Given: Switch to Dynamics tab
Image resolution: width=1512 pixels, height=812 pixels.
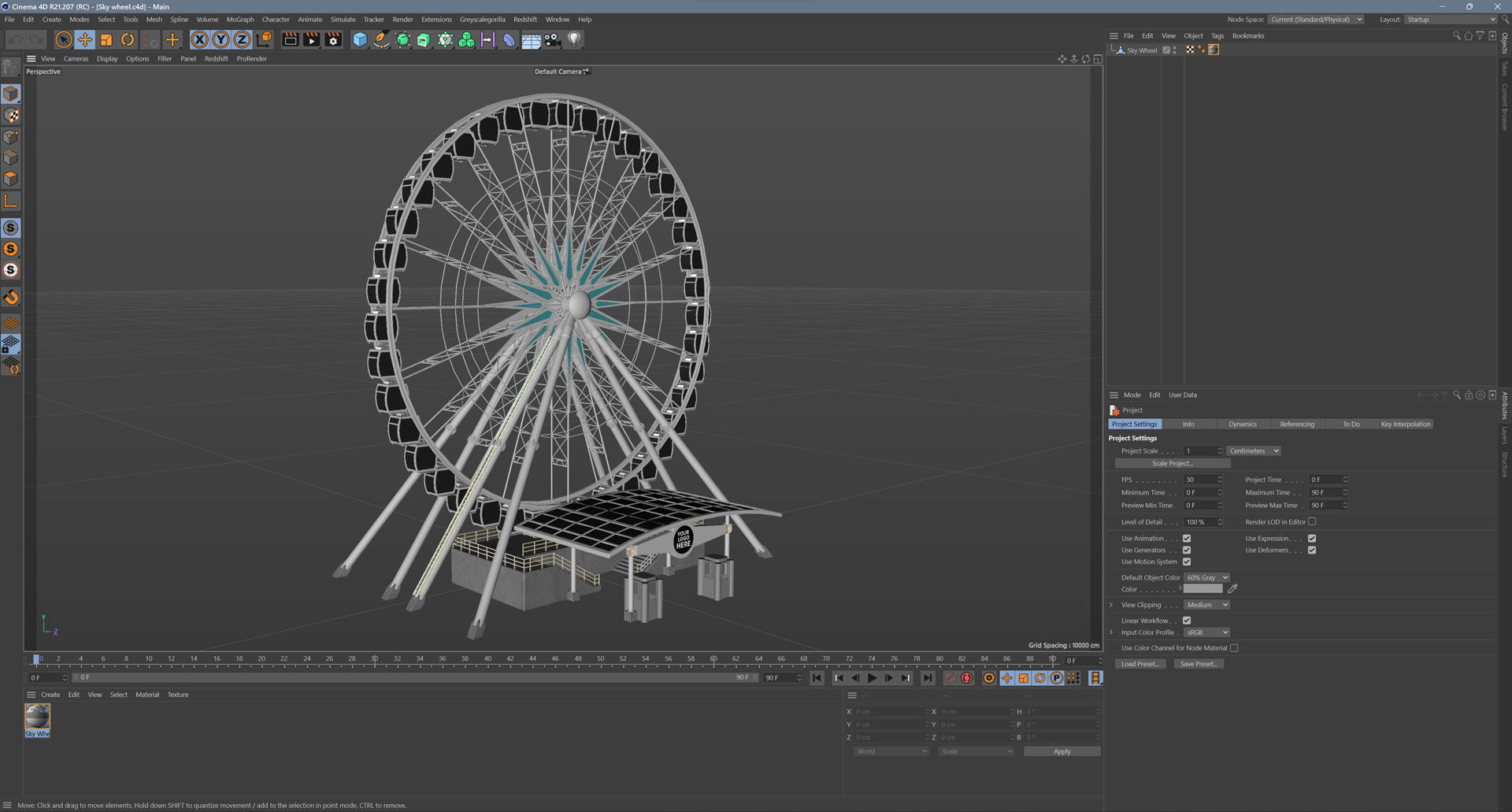Looking at the screenshot, I should [1243, 425].
